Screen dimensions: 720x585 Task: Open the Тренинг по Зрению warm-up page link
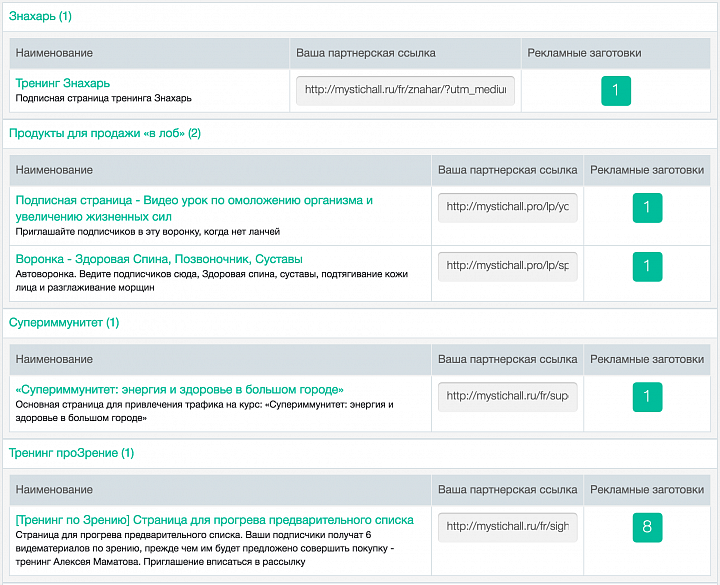tap(214, 520)
